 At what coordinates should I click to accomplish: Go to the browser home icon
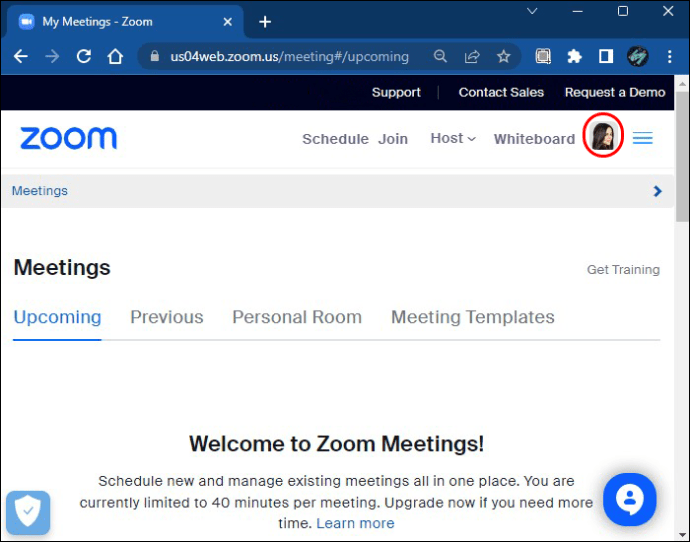(115, 56)
